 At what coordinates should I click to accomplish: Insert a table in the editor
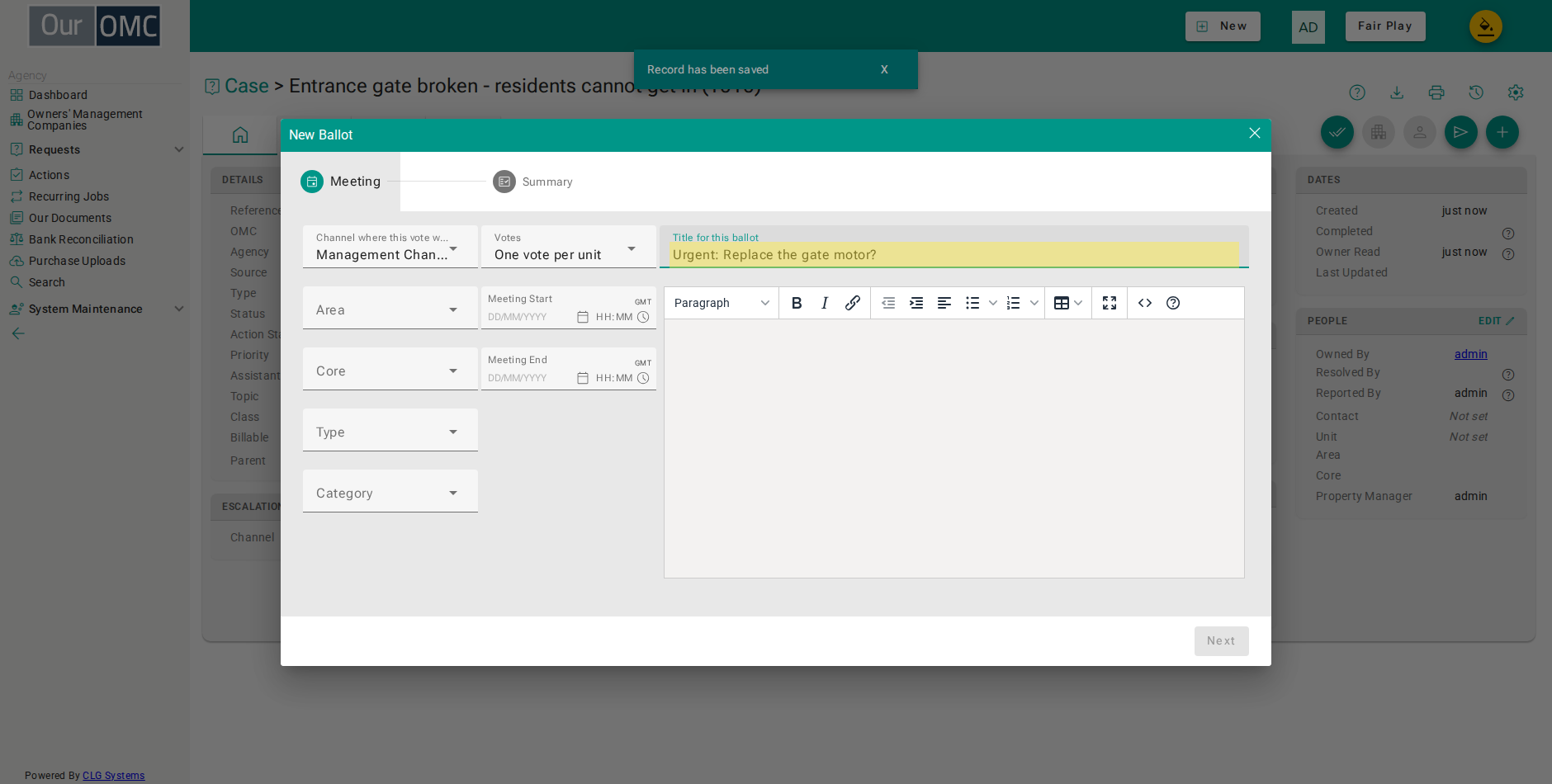click(1062, 303)
